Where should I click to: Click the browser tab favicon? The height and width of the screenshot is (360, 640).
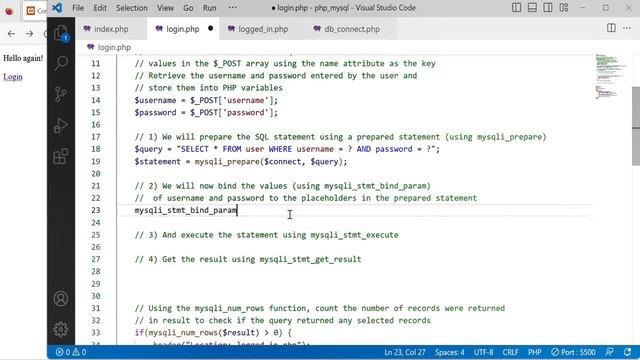pos(31,11)
